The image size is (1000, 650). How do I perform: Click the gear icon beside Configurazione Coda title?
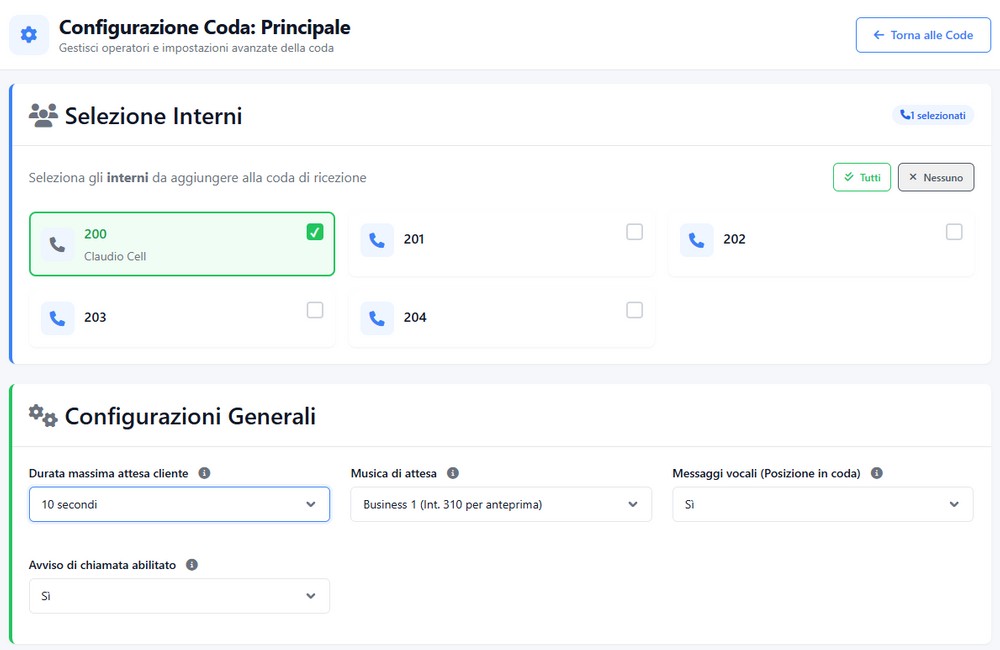pyautogui.click(x=29, y=35)
